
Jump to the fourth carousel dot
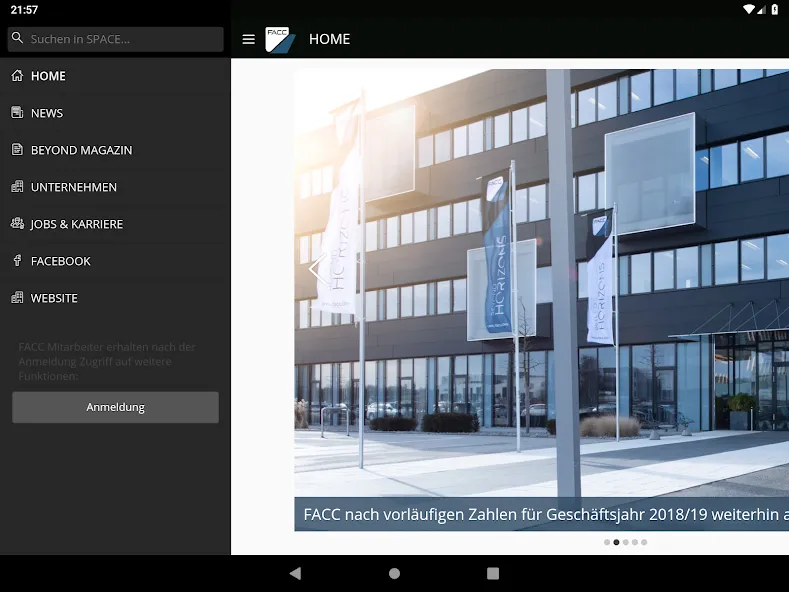[x=635, y=542]
